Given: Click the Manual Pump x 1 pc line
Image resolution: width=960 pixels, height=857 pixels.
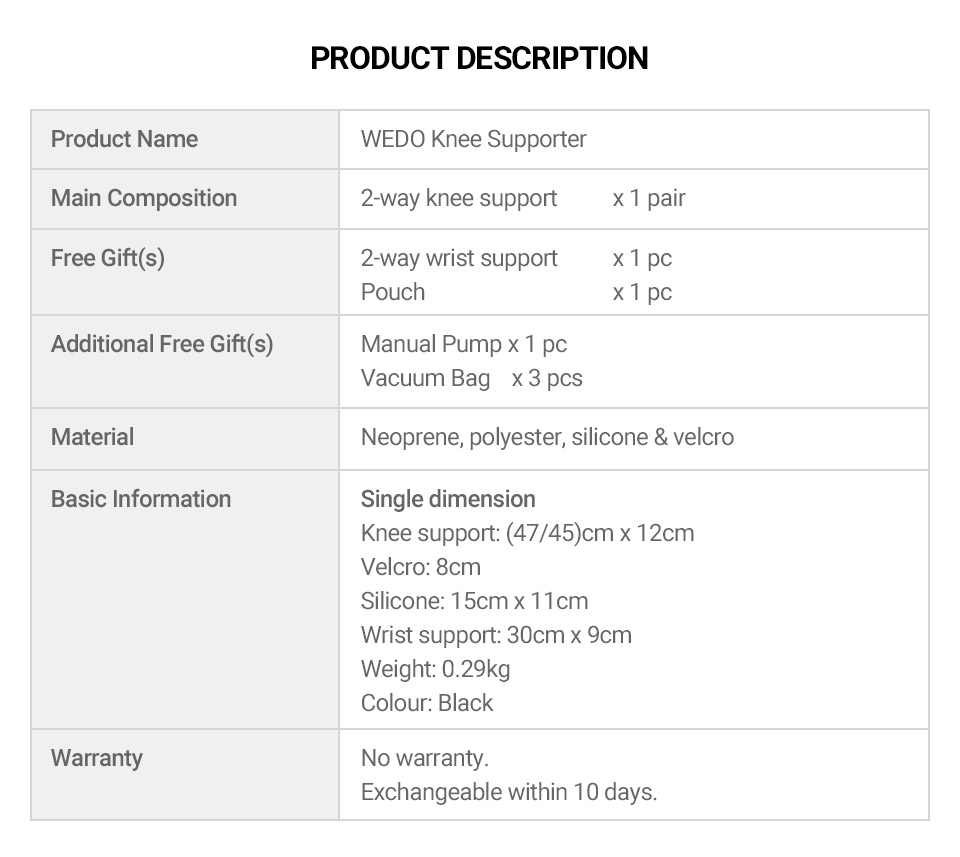Looking at the screenshot, I should coord(463,344).
